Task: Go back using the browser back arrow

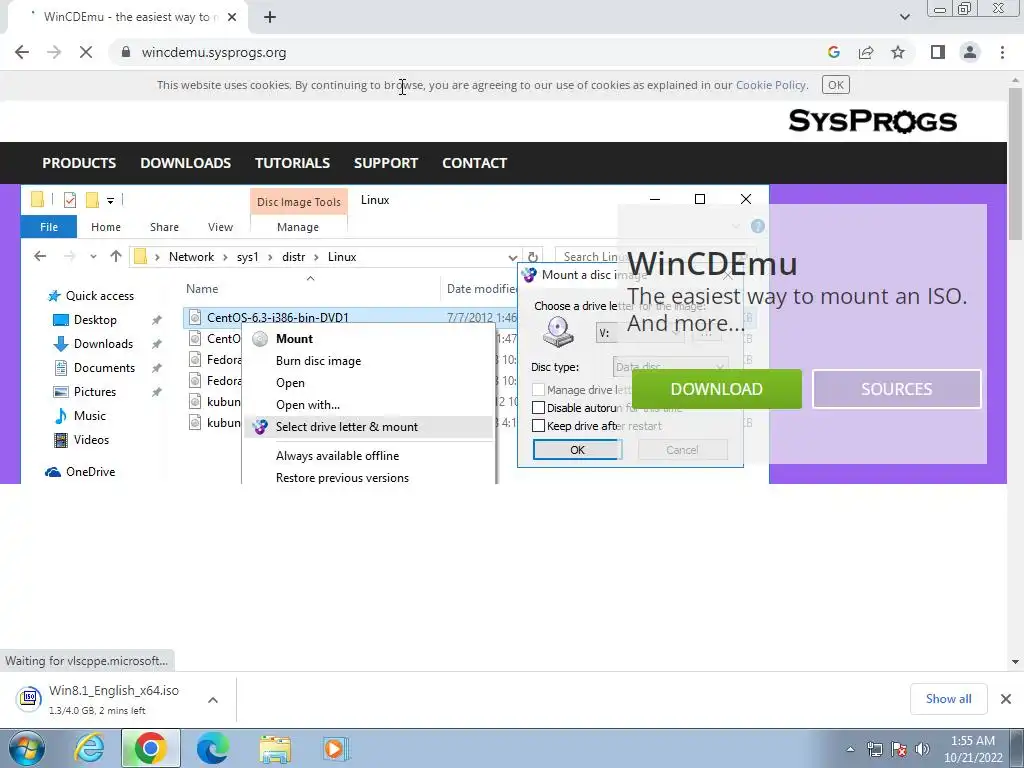Action: (x=22, y=52)
